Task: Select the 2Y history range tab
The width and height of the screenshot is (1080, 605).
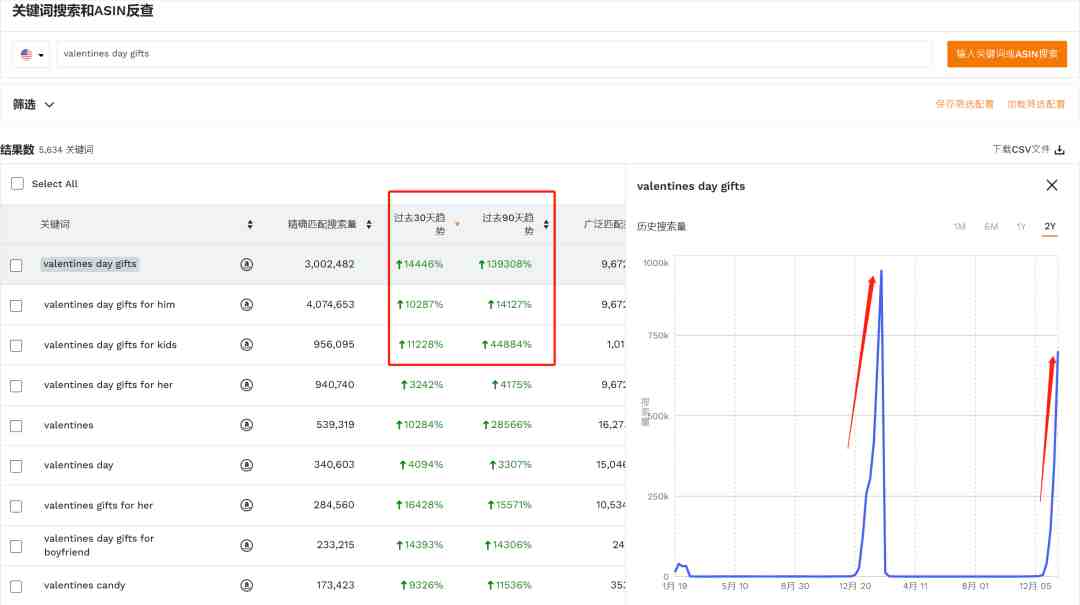Action: 1050,226
